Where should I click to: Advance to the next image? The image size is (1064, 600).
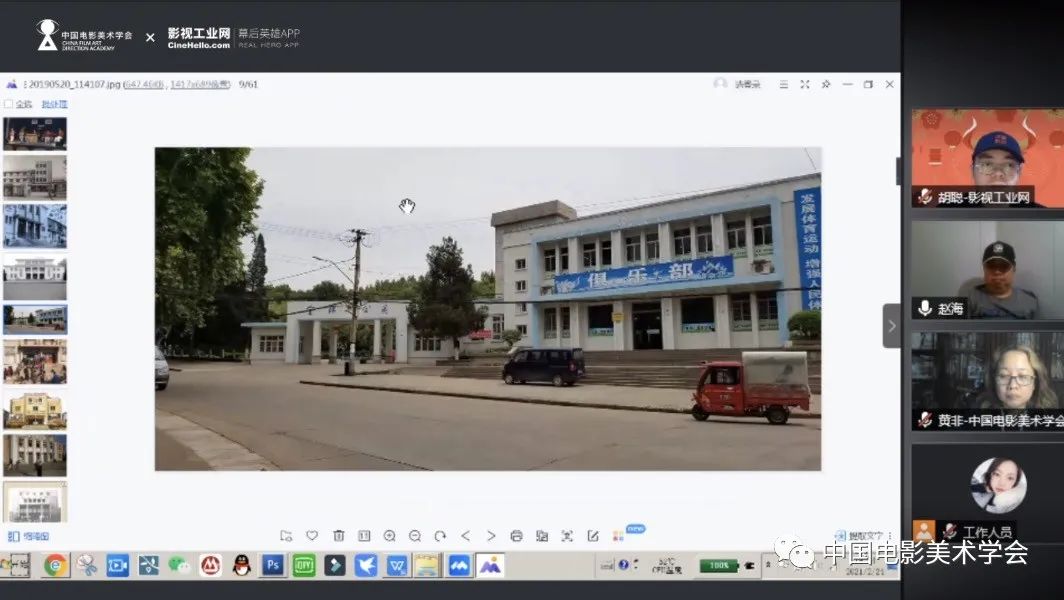[491, 536]
